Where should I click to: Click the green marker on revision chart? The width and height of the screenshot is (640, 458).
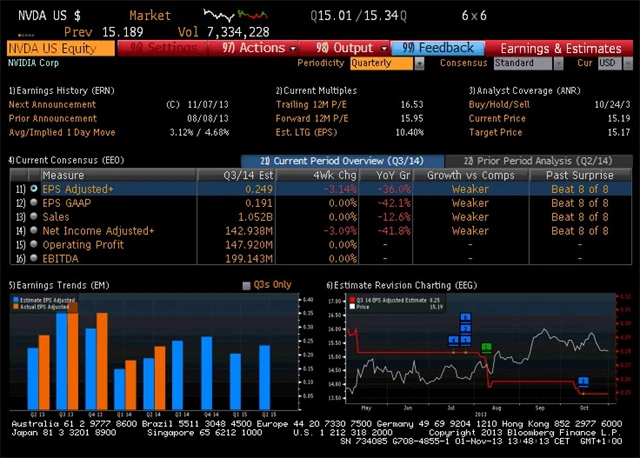click(x=486, y=346)
